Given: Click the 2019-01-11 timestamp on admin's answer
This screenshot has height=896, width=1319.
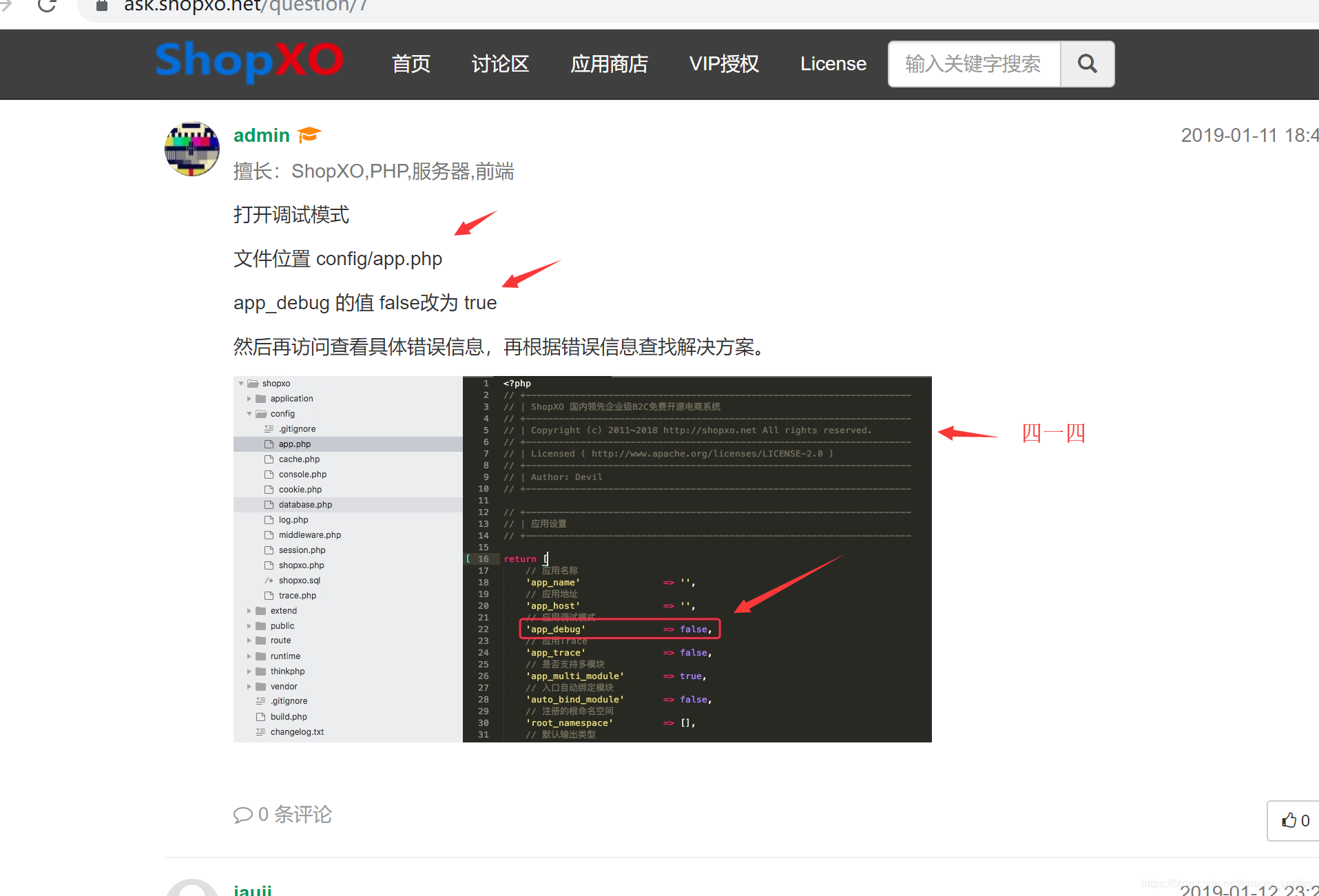Looking at the screenshot, I should point(1249,135).
